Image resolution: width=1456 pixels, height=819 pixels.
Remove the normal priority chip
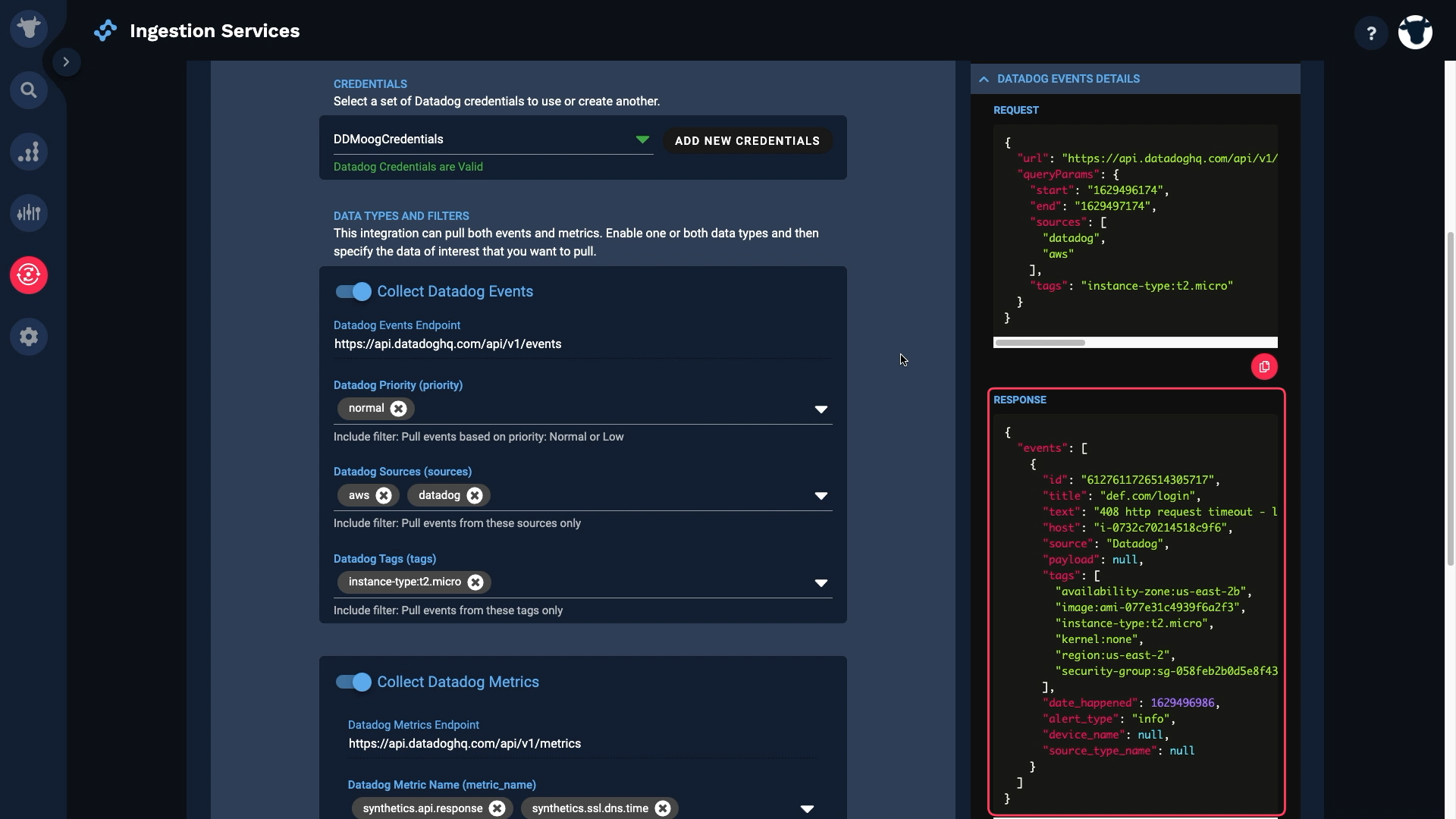(x=399, y=409)
